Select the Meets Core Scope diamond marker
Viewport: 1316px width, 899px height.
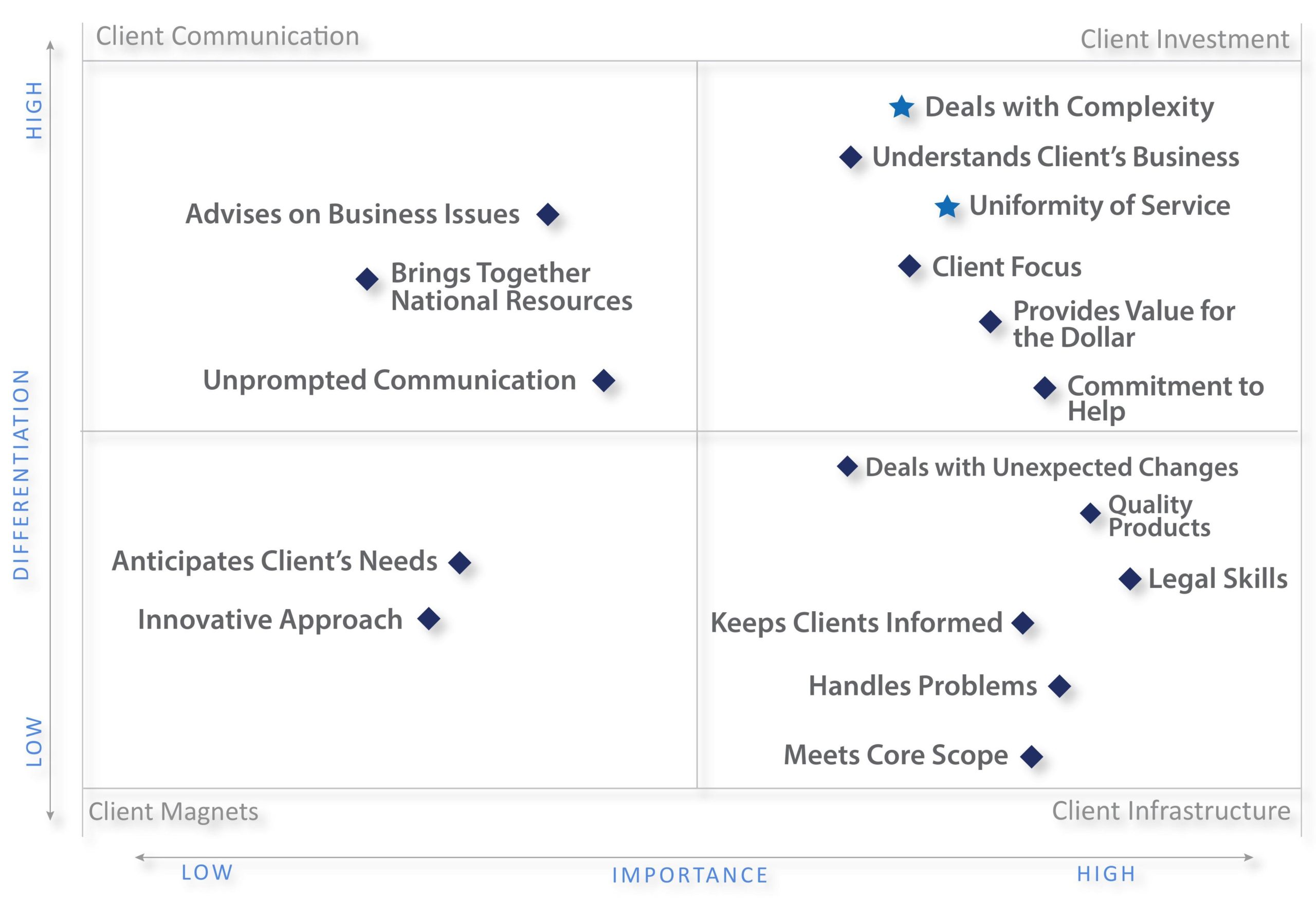click(1031, 756)
